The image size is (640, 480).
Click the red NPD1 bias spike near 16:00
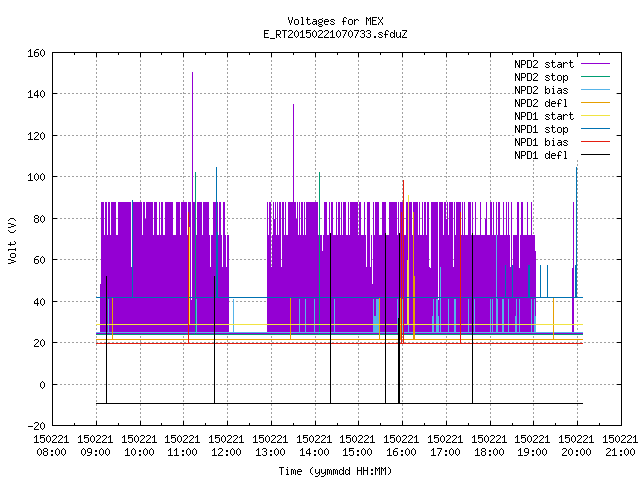point(403,261)
